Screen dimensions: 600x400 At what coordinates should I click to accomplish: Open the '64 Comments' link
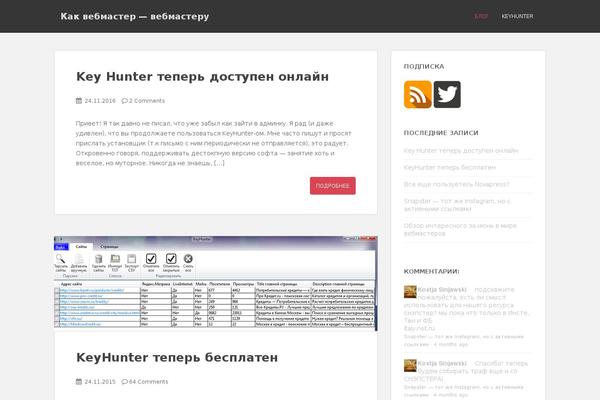pos(148,382)
